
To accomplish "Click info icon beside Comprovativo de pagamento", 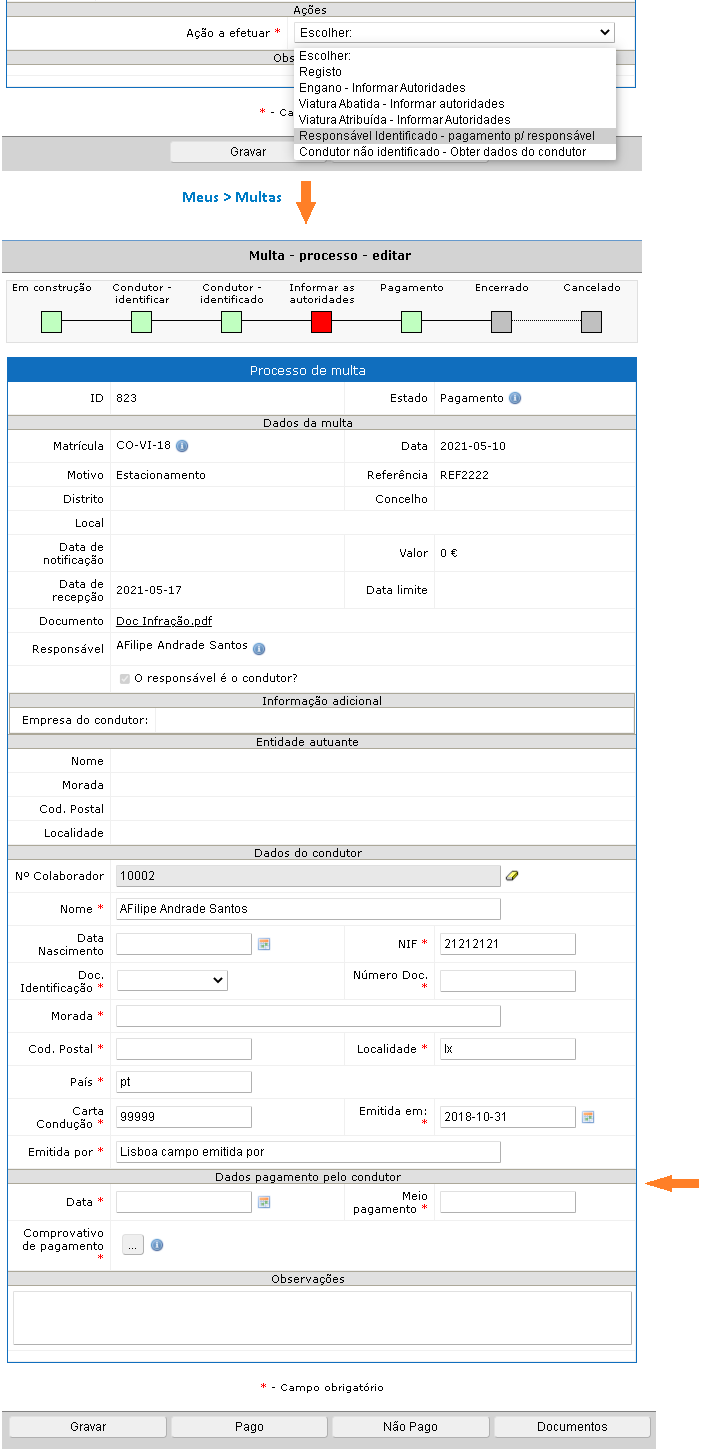I will [x=157, y=1246].
